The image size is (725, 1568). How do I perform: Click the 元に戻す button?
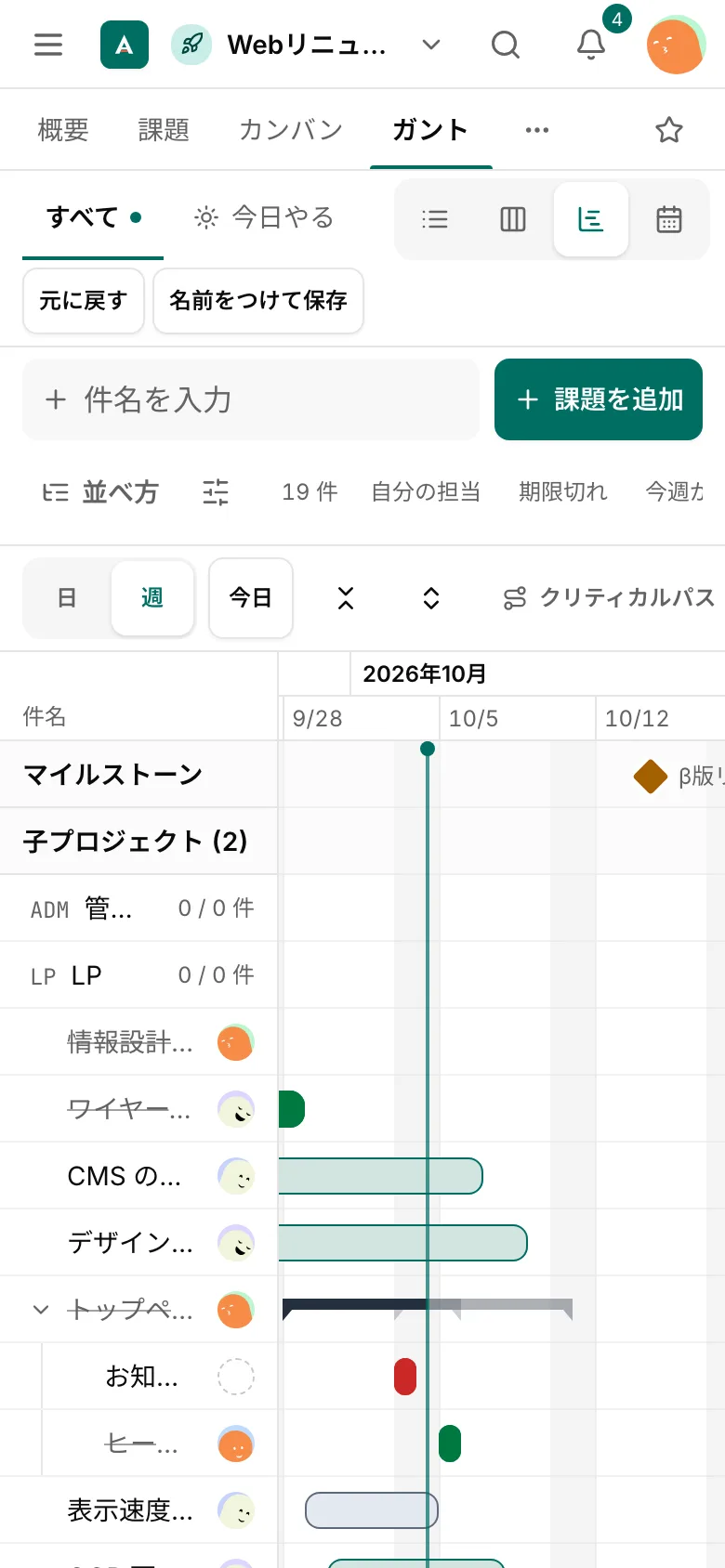(84, 301)
